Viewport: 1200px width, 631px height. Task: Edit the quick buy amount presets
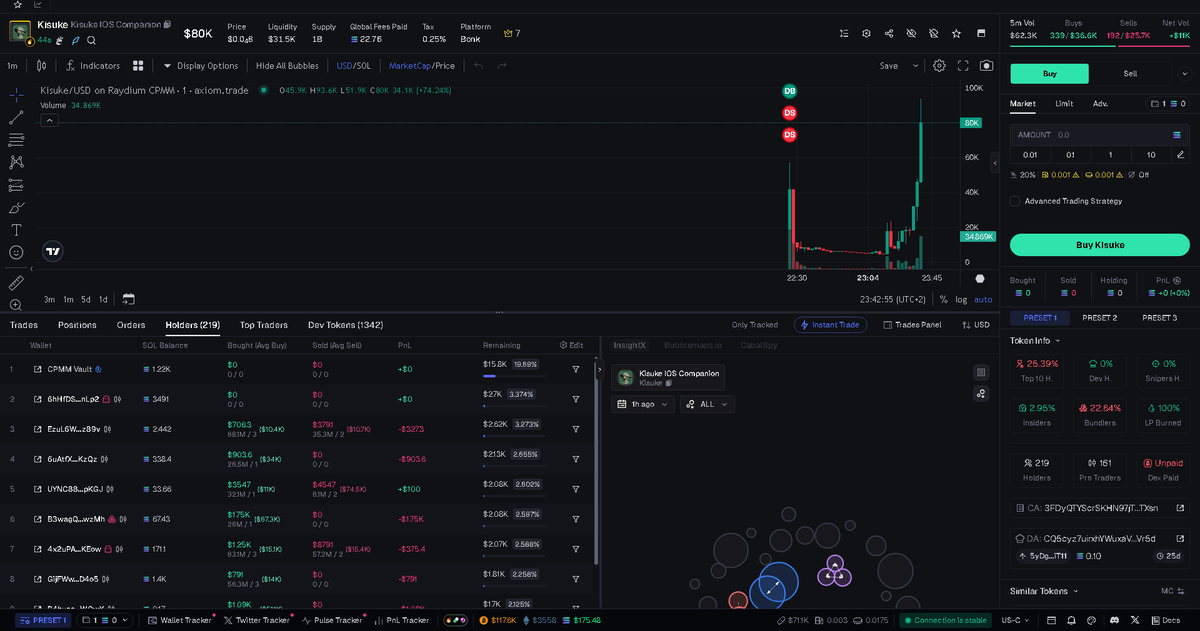point(1180,154)
